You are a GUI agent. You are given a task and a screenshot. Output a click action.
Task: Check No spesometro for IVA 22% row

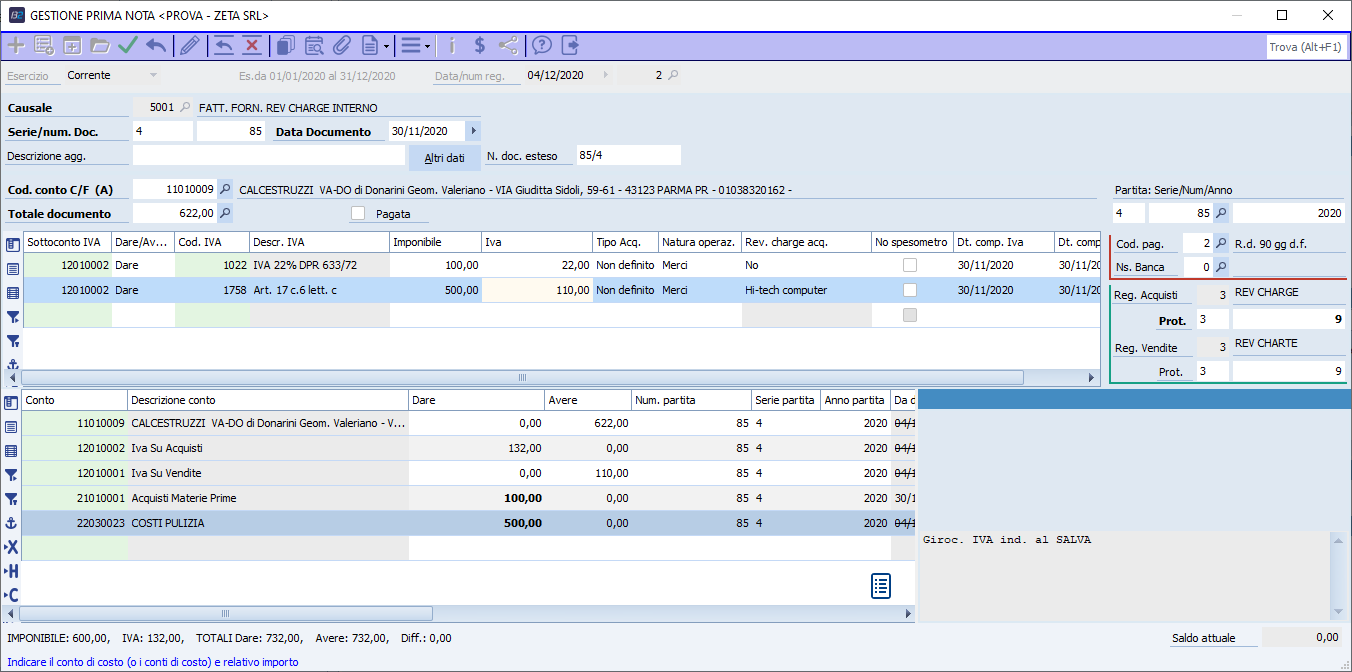(910, 265)
